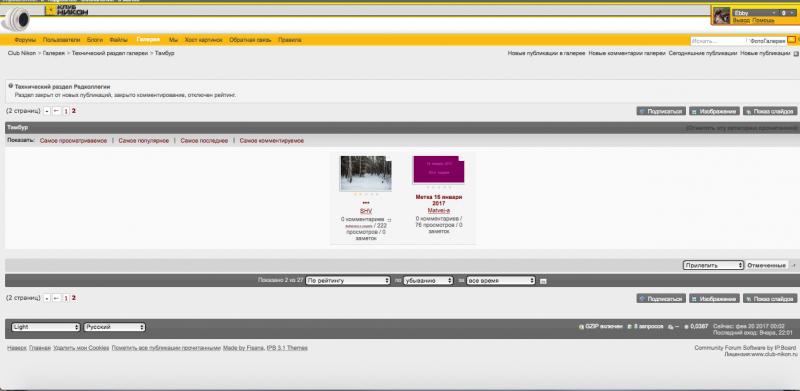800x391 pixels.
Task: Click Пометить все публикации прочитанными link
Action: (x=166, y=348)
